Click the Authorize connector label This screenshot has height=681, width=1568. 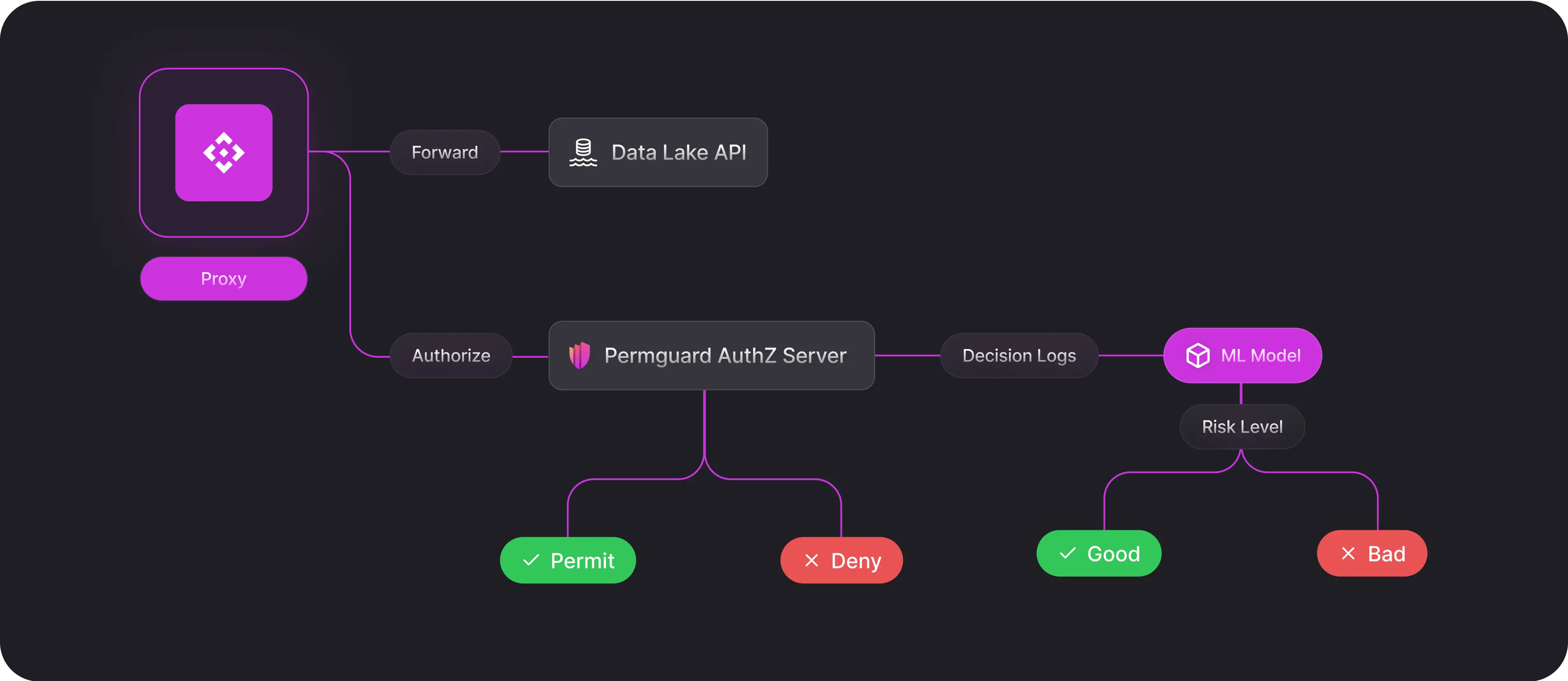(450, 356)
